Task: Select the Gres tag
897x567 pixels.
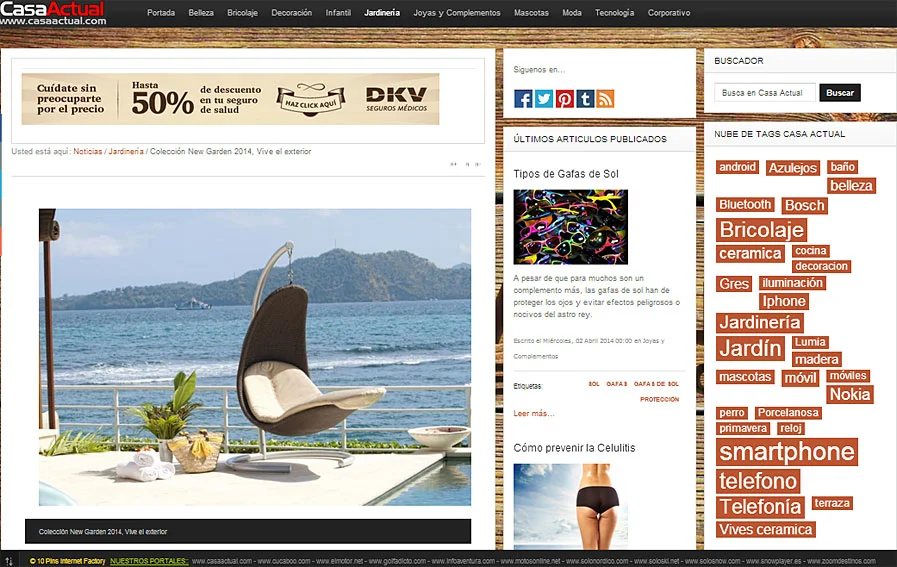Action: point(734,284)
